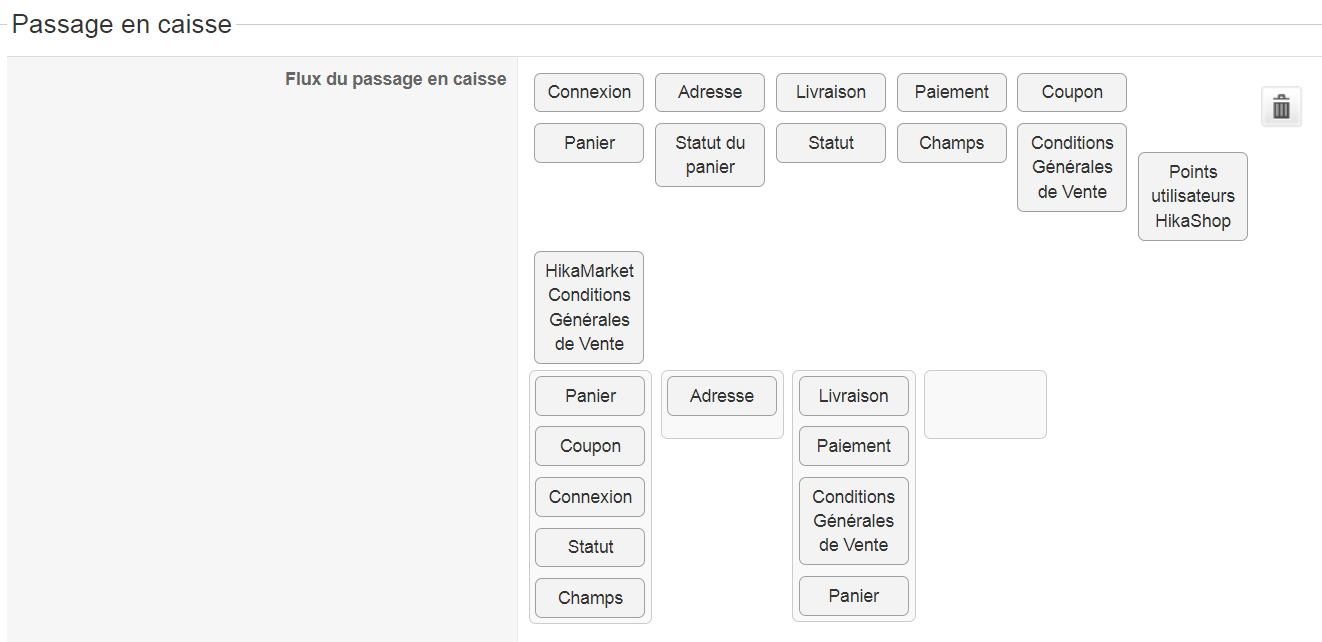Click the top row Paiement block
The width and height of the screenshot is (1322, 642).
(x=952, y=92)
